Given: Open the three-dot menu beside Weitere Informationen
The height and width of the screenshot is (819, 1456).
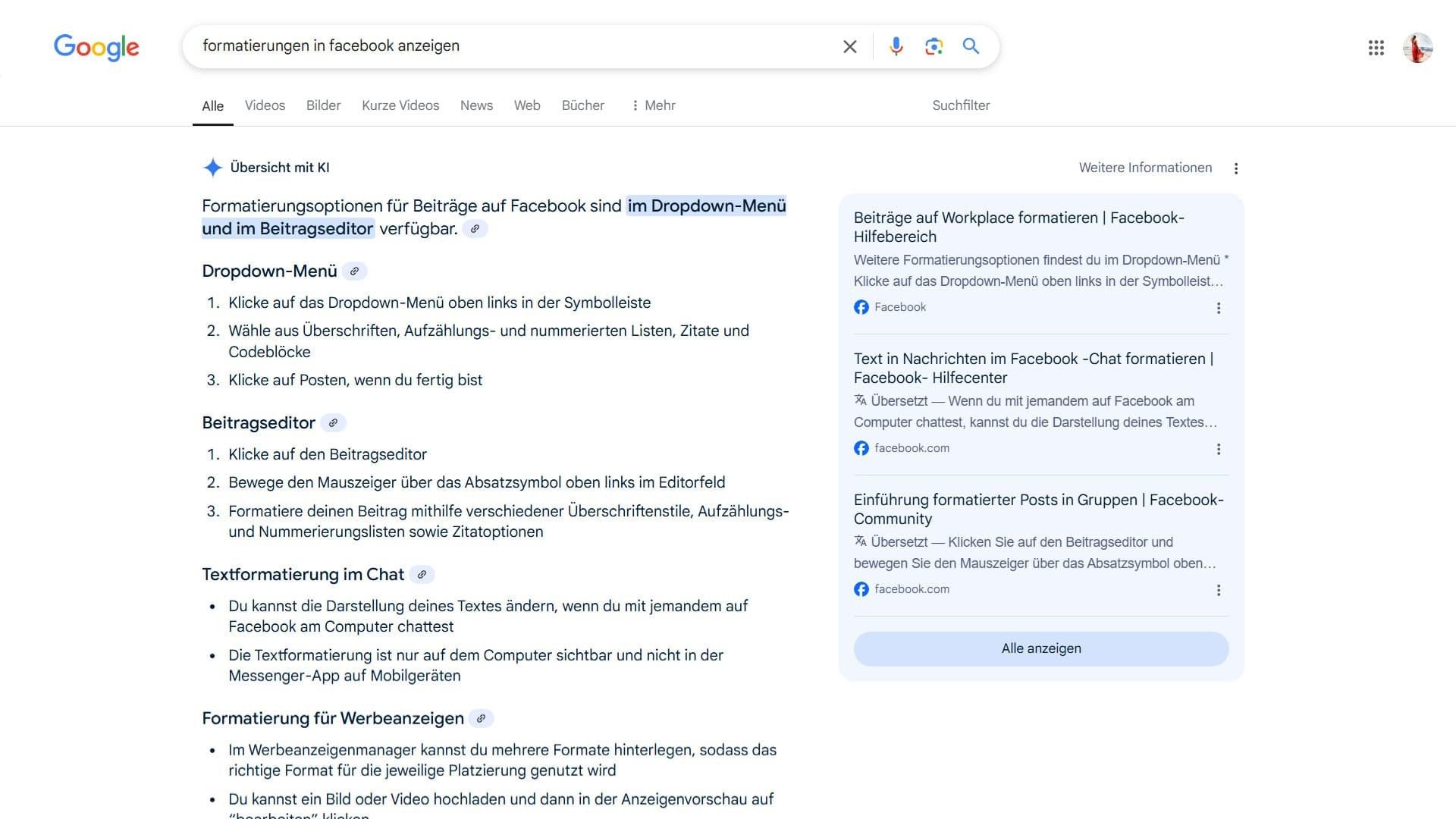Looking at the screenshot, I should click(1236, 168).
